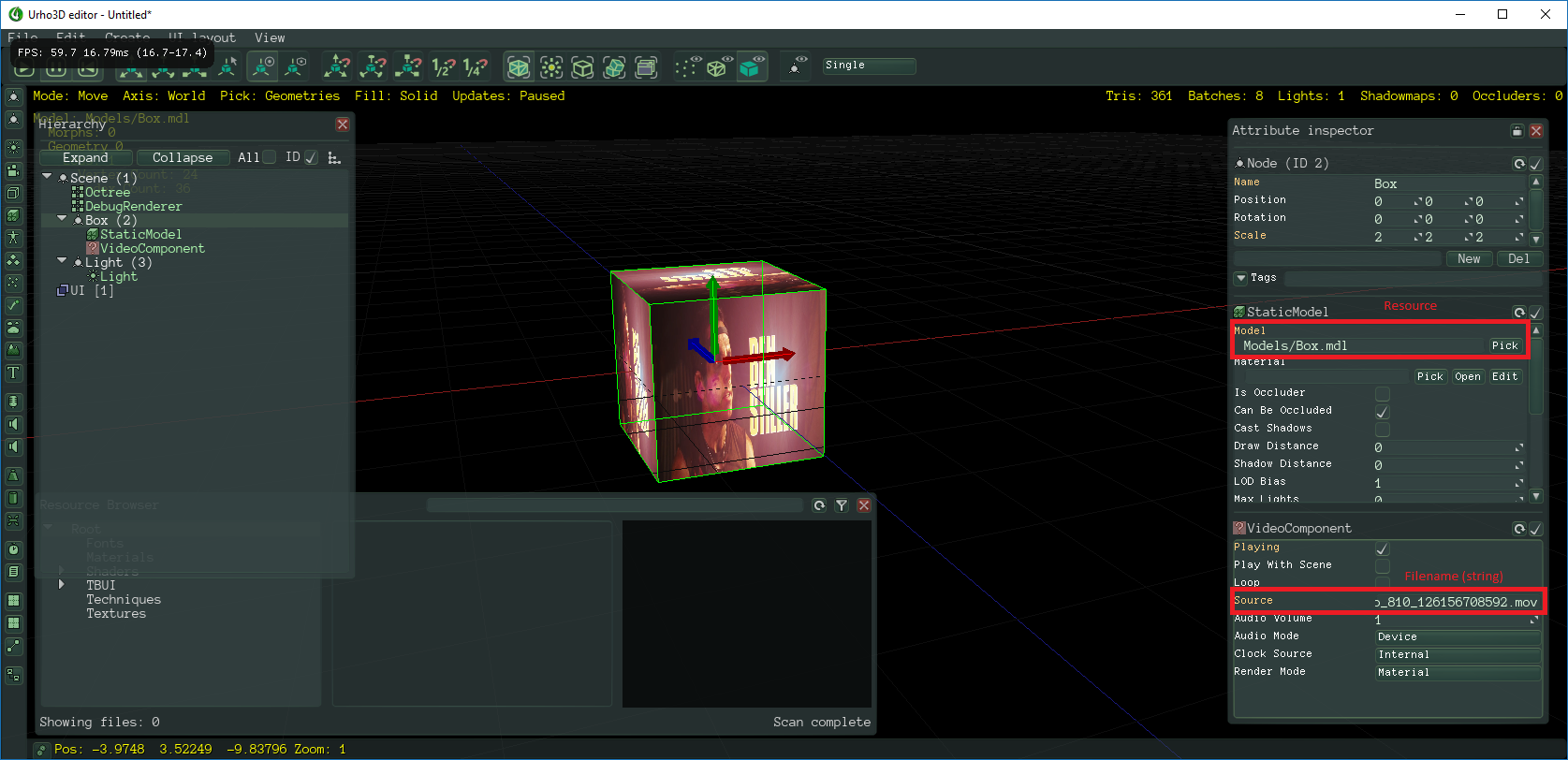Reset Node attributes to default icon

(1519, 164)
